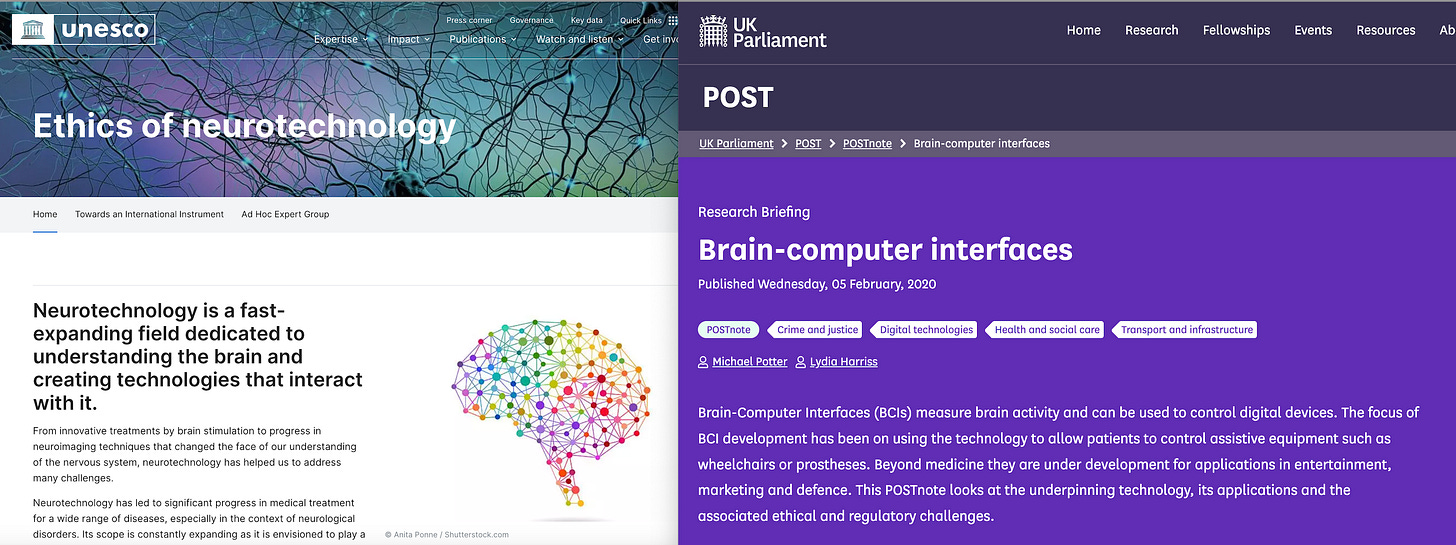Open the Key data link
This screenshot has width=1456, height=545.
(x=587, y=20)
